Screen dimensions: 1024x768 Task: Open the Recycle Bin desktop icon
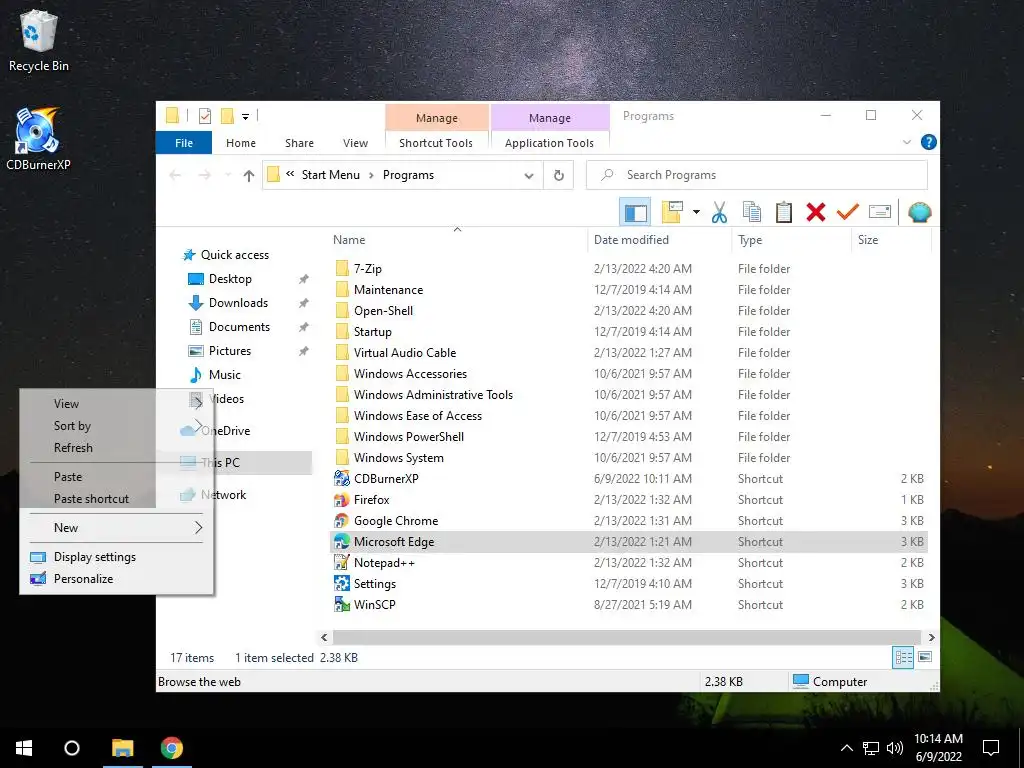(39, 40)
